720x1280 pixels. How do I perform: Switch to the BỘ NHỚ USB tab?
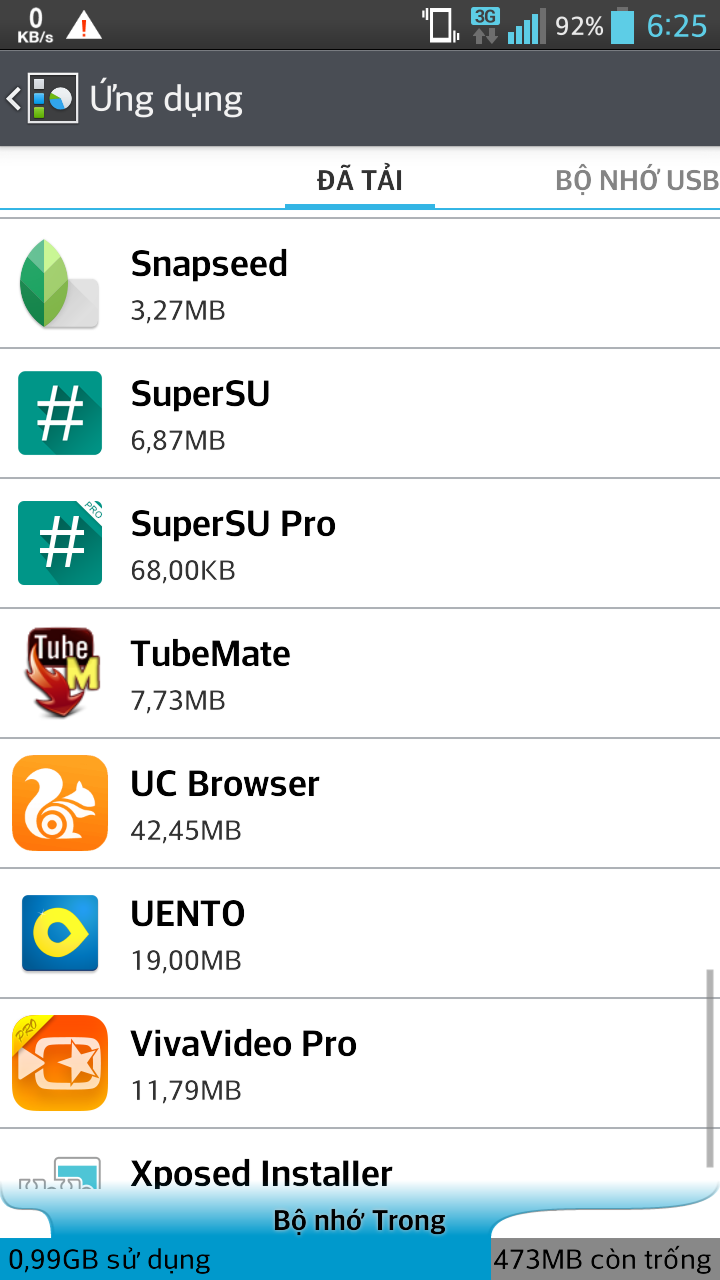coord(637,180)
